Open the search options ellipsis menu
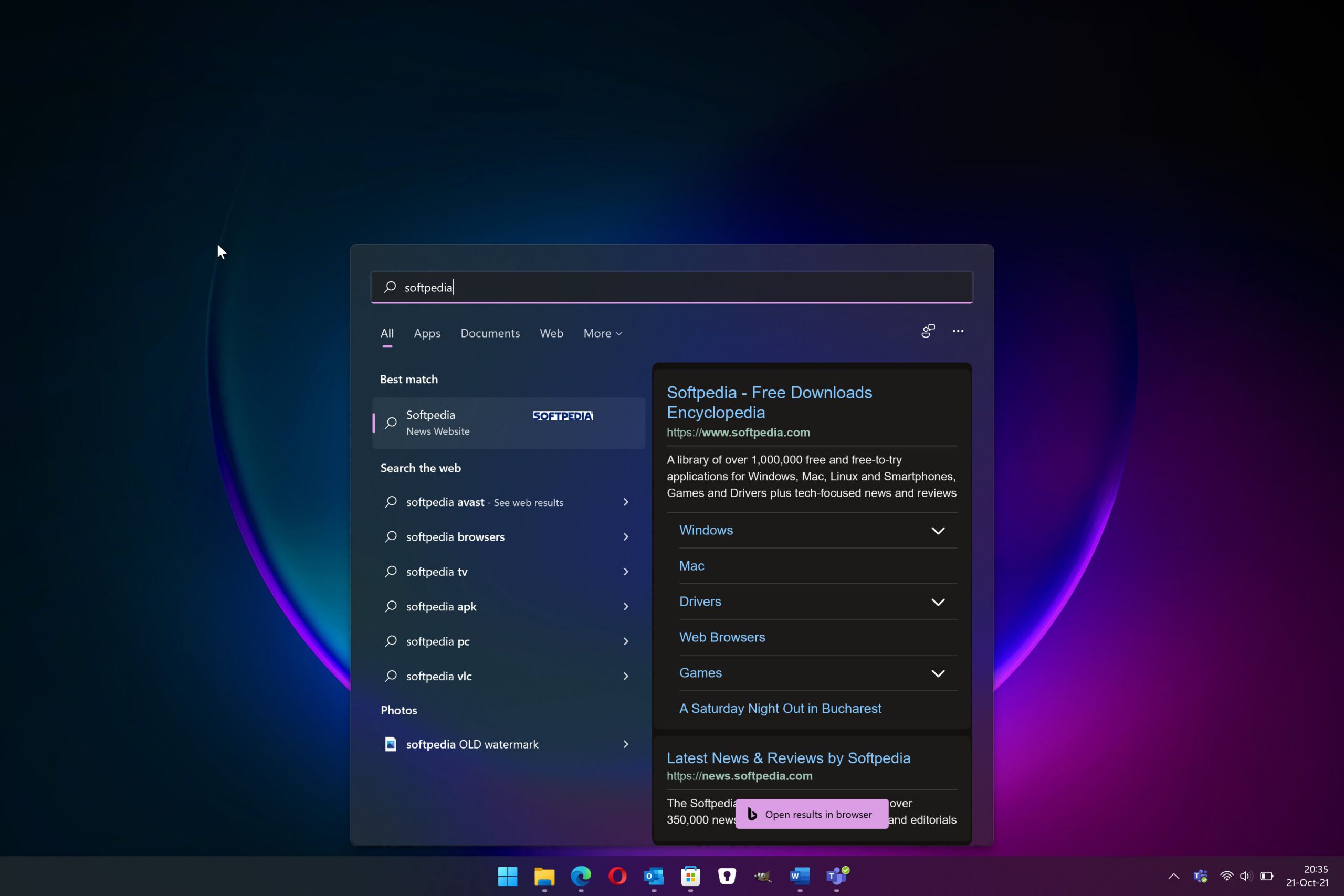The width and height of the screenshot is (1344, 896). tap(958, 331)
